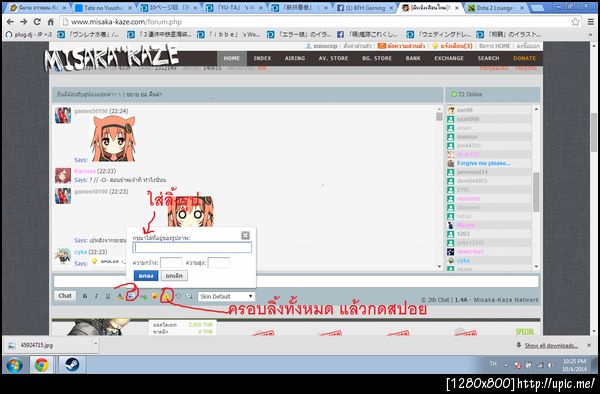Toggle italic formatting in chat toolbar

pyautogui.click(x=96, y=296)
